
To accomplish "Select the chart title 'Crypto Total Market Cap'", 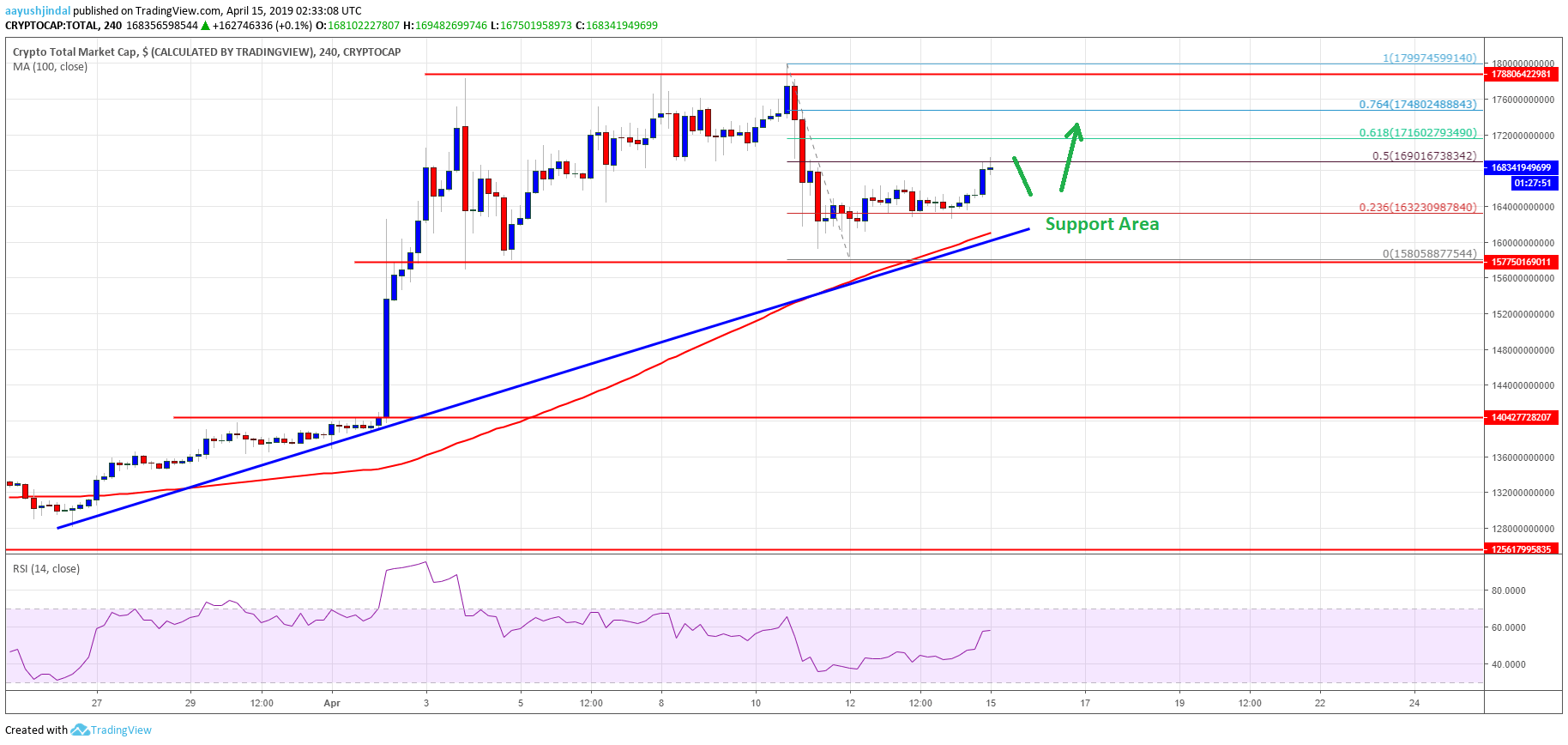I will click(x=75, y=52).
